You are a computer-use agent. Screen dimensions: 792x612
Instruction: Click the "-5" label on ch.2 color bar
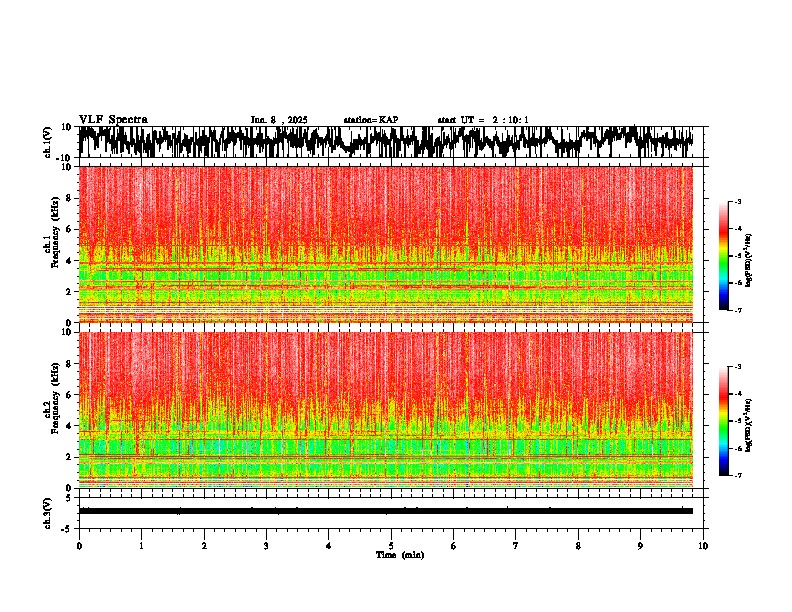pyautogui.click(x=737, y=421)
